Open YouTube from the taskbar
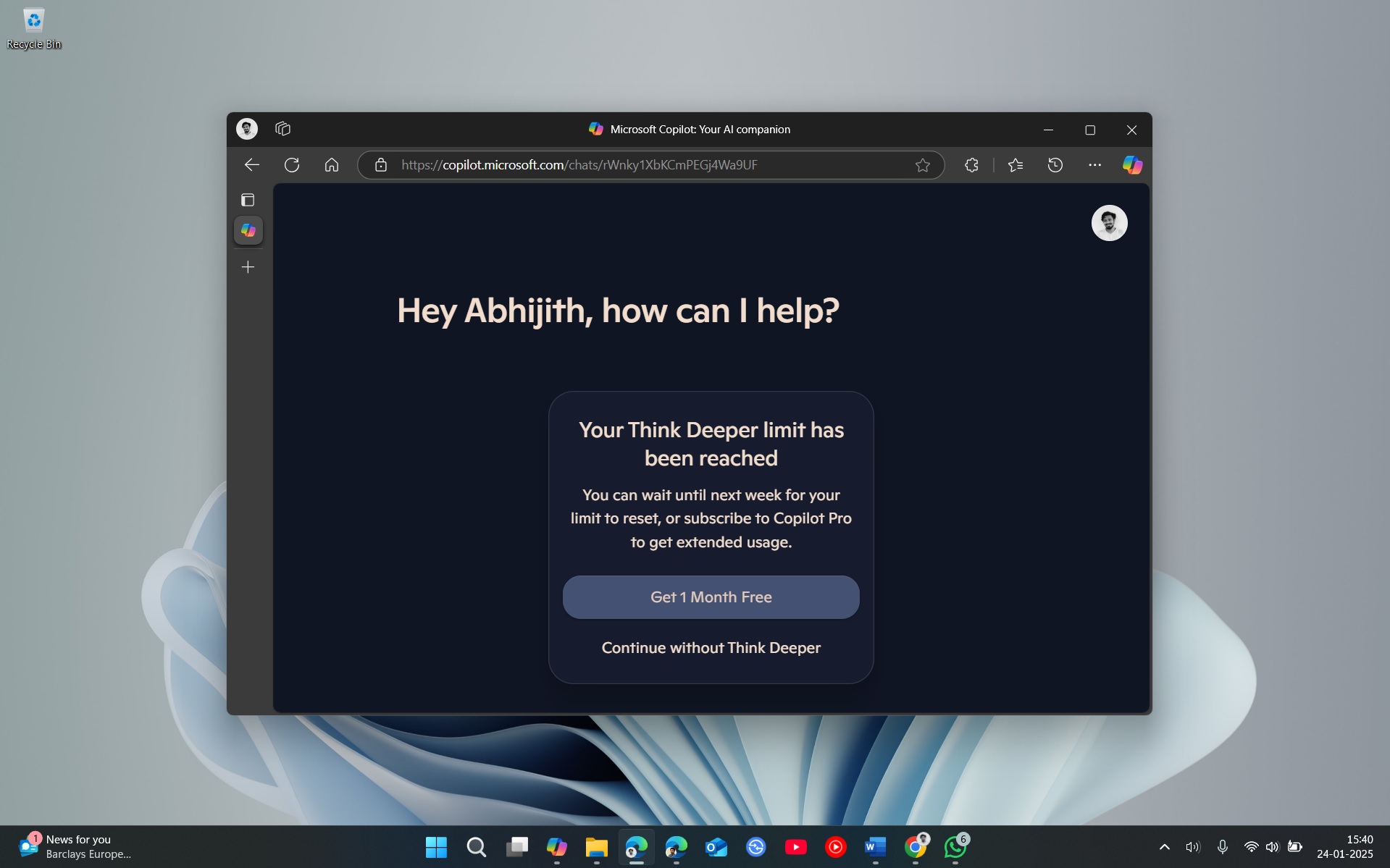The height and width of the screenshot is (868, 1390). pos(795,847)
